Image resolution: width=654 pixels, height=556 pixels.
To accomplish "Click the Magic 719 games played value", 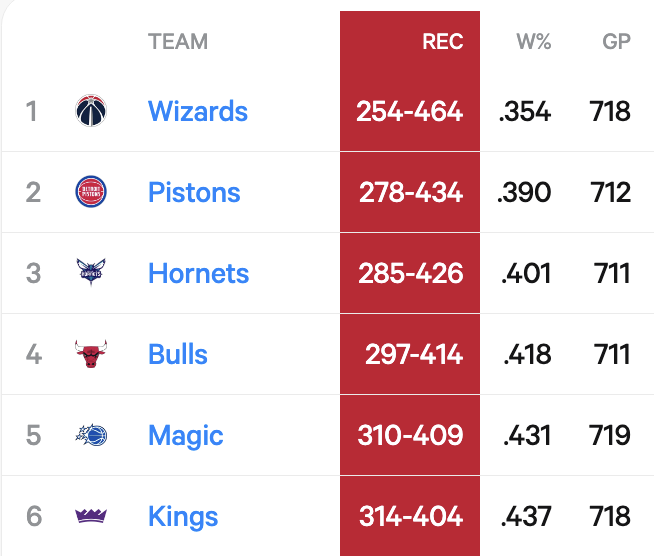I will point(610,435).
